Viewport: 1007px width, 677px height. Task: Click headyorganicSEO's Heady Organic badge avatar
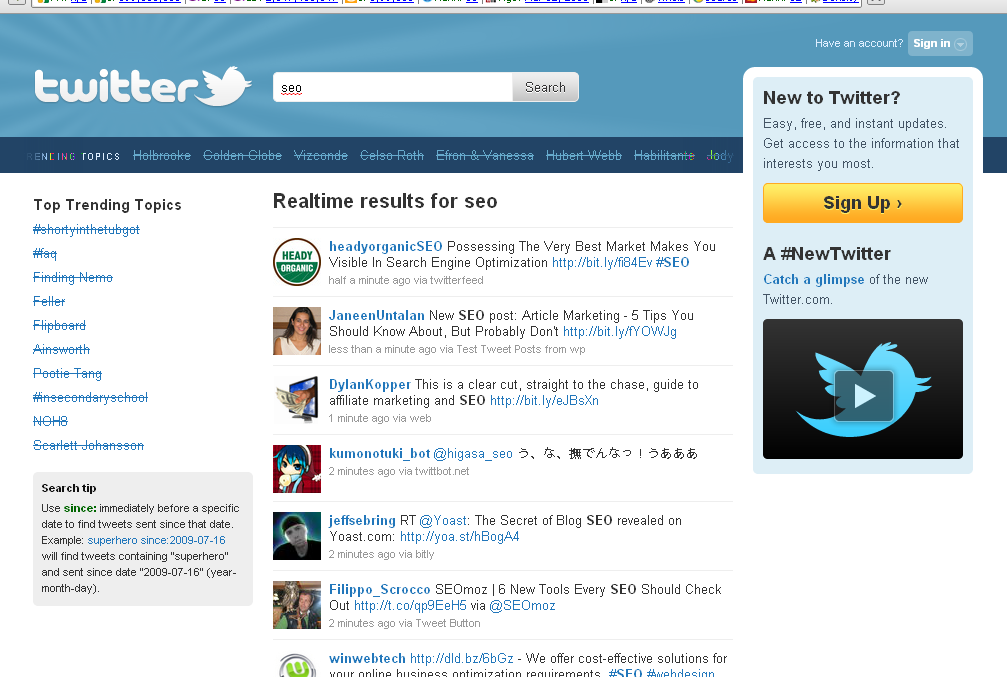click(296, 261)
